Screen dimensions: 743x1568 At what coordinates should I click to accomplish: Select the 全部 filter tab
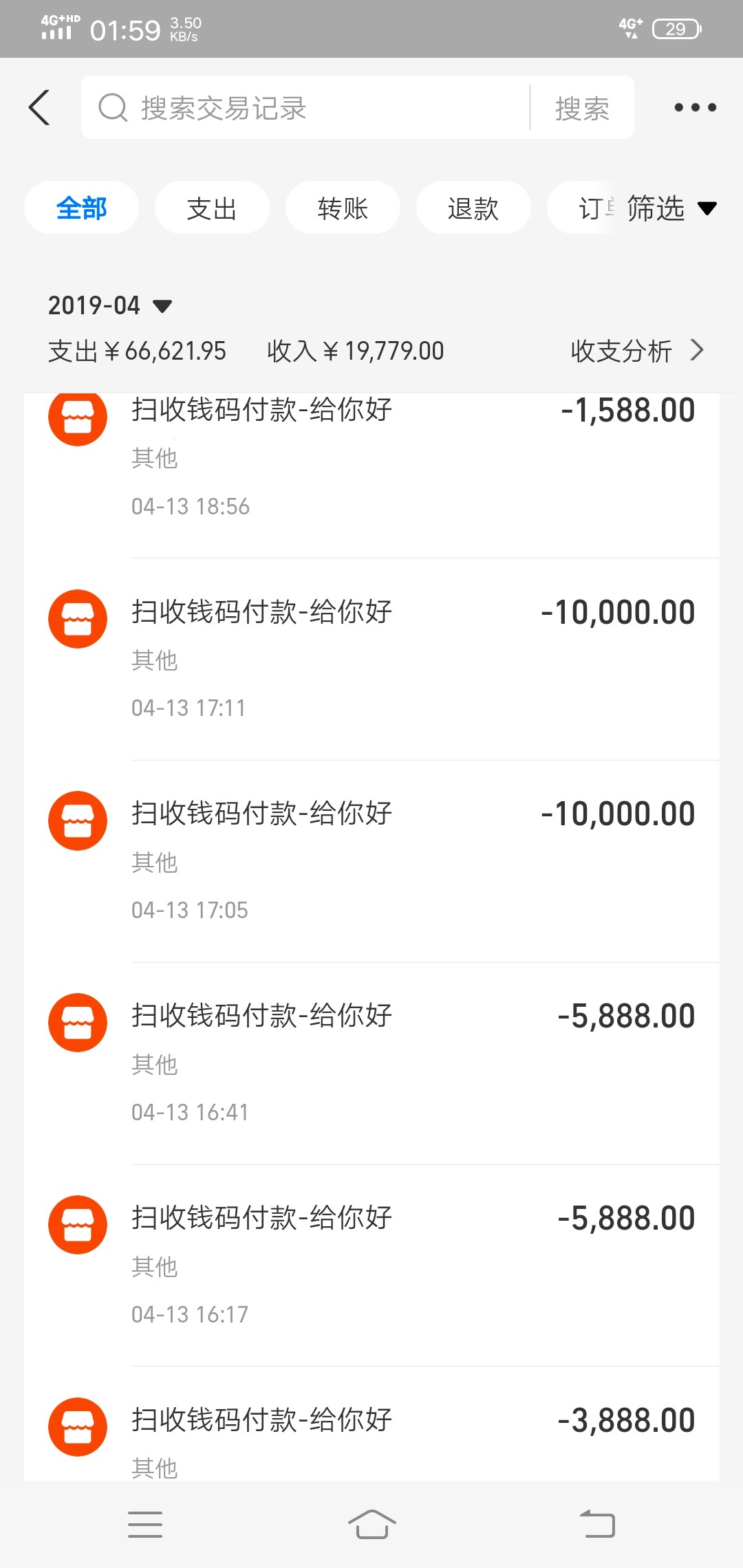(x=81, y=208)
